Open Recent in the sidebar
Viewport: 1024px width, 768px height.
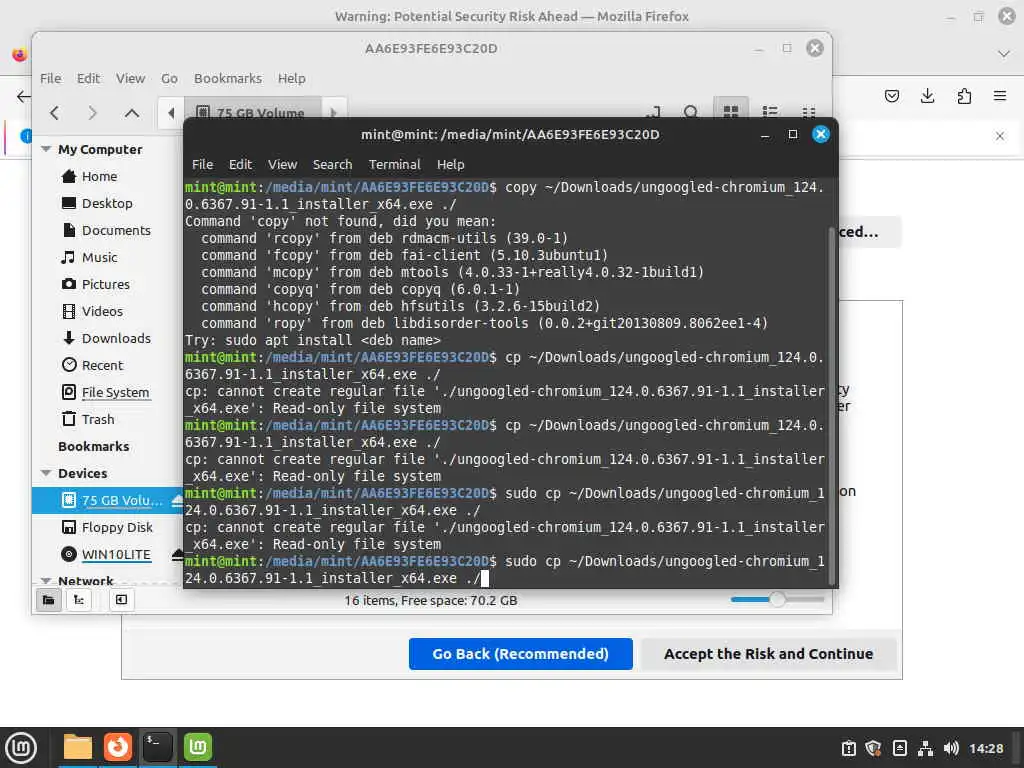(x=102, y=365)
